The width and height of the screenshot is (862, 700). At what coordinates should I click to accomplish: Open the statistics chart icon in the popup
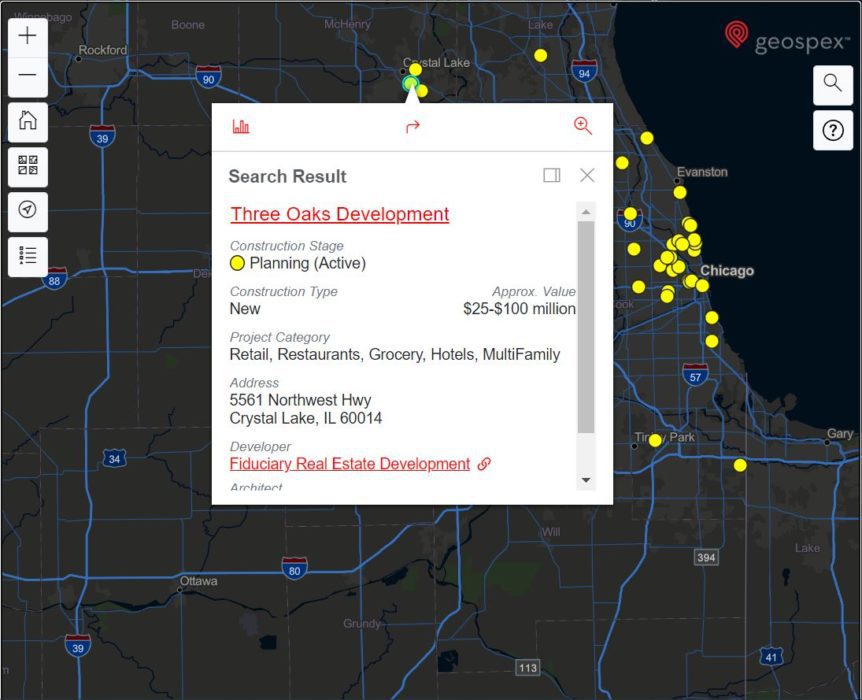point(240,126)
